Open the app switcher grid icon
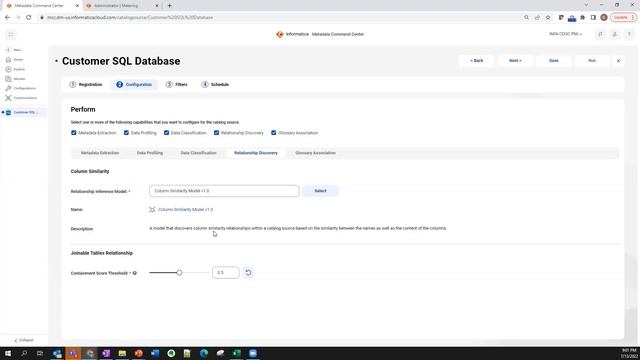The image size is (640, 360). (x=11, y=34)
